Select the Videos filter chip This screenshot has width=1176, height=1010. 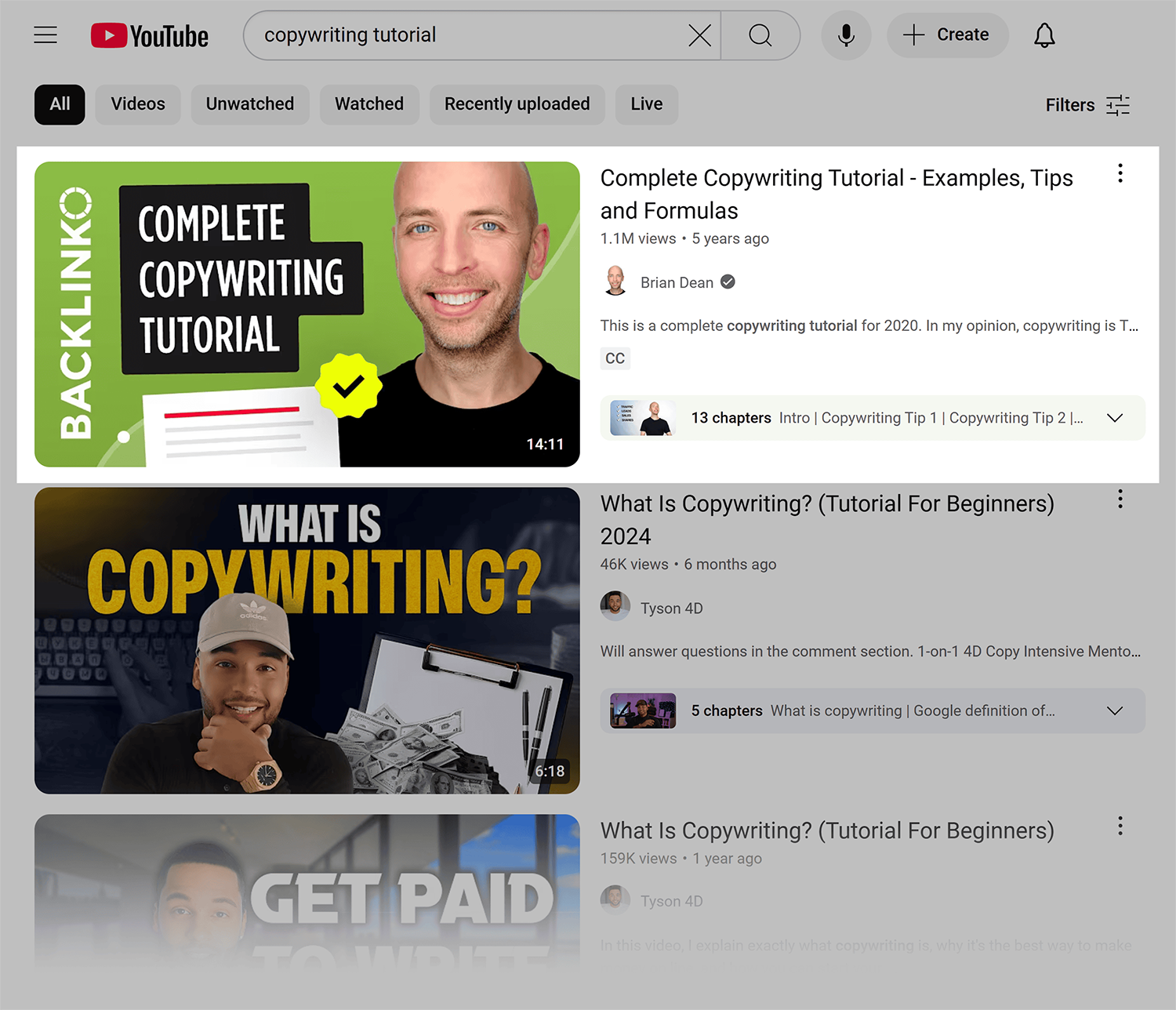pyautogui.click(x=138, y=104)
